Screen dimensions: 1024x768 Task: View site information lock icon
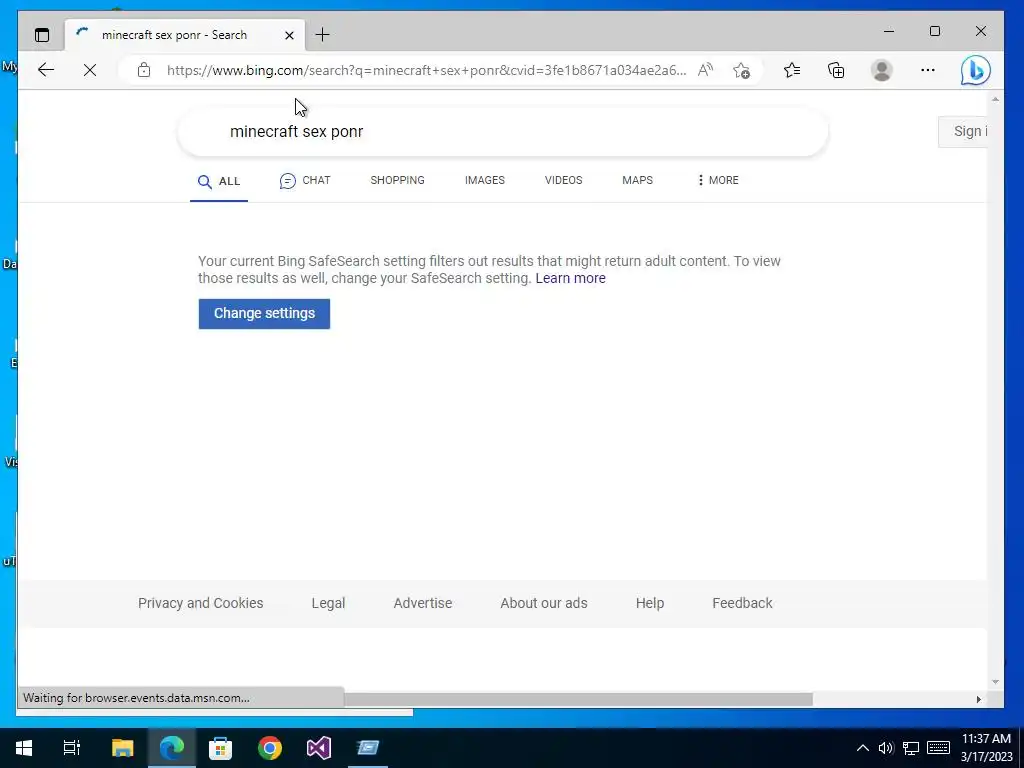point(144,70)
